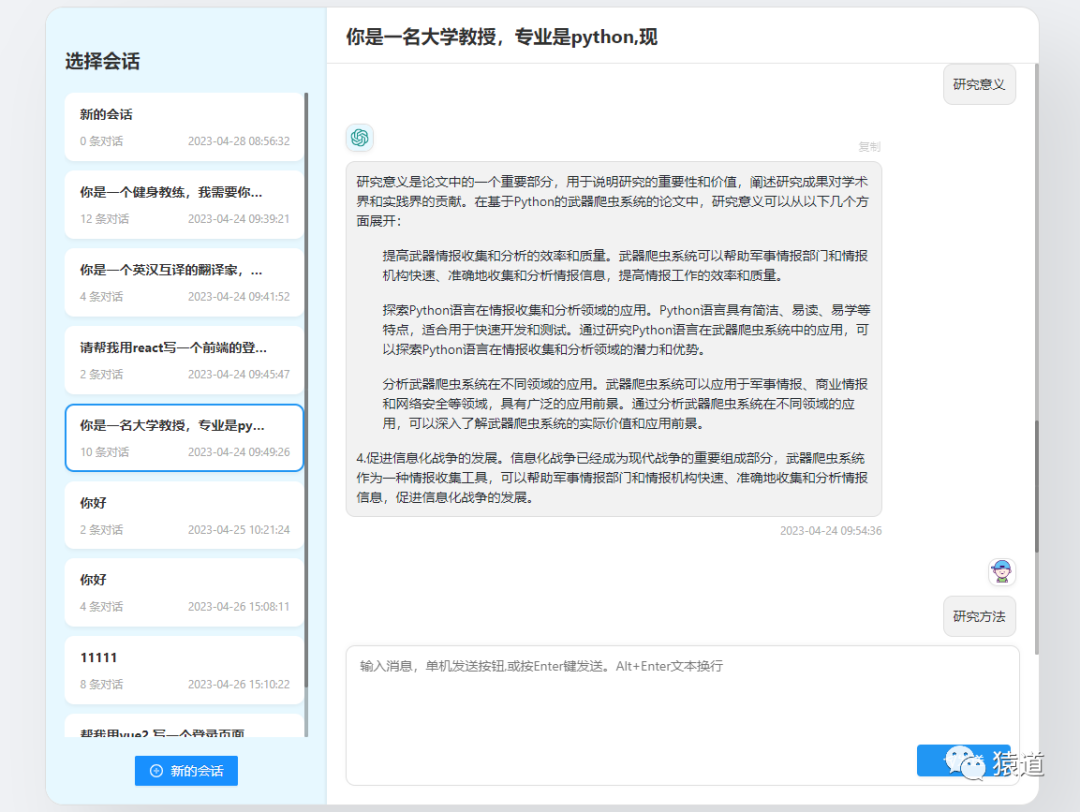
Task: Click the ChatGPT logo avatar beside the reply
Action: tap(359, 138)
